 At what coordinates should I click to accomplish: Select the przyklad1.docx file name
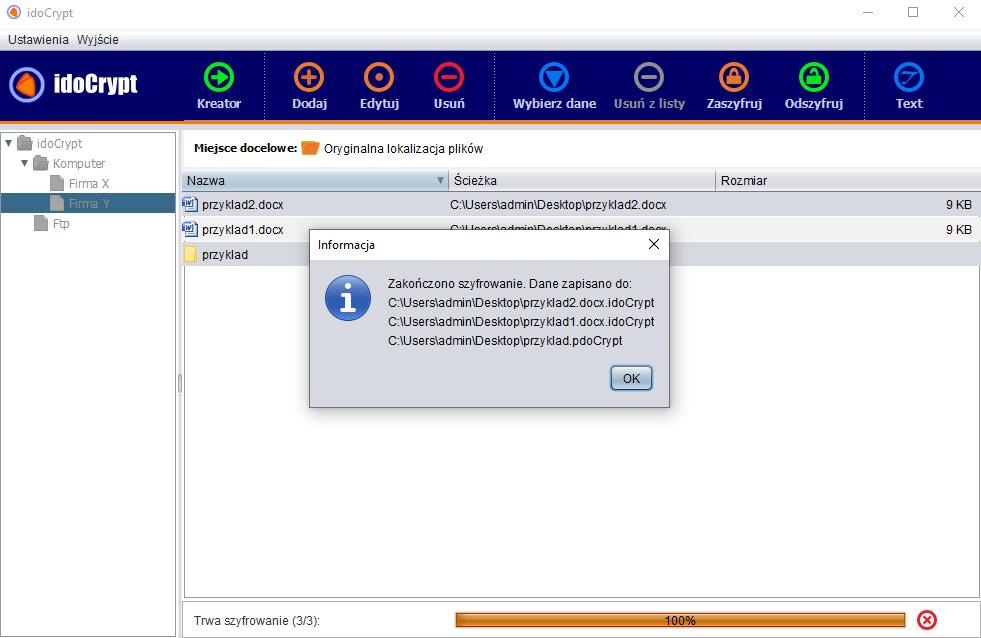click(243, 230)
